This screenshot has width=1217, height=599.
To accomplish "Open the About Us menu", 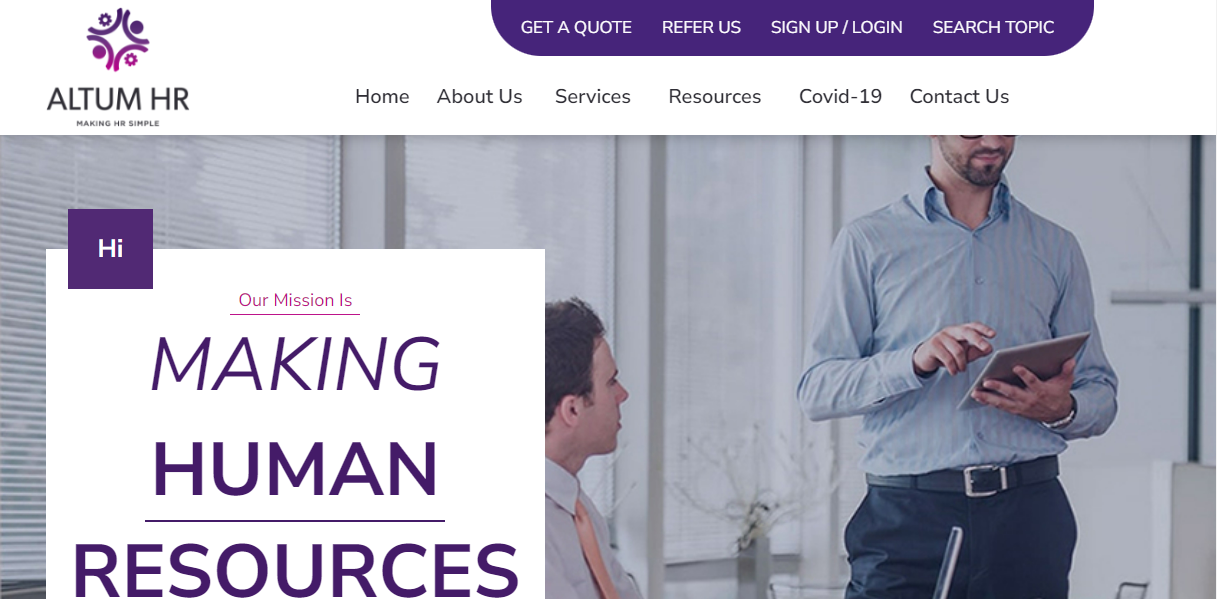I will click(479, 96).
